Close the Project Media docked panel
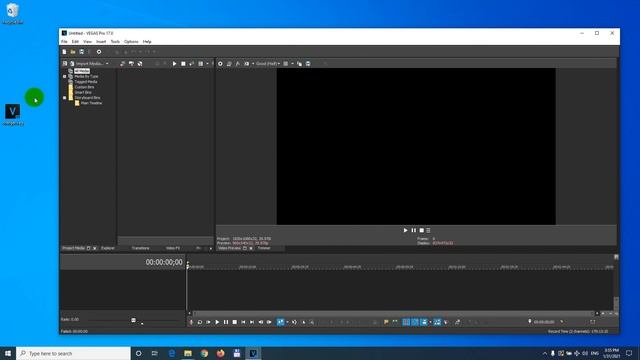640x360 pixels. click(x=95, y=248)
